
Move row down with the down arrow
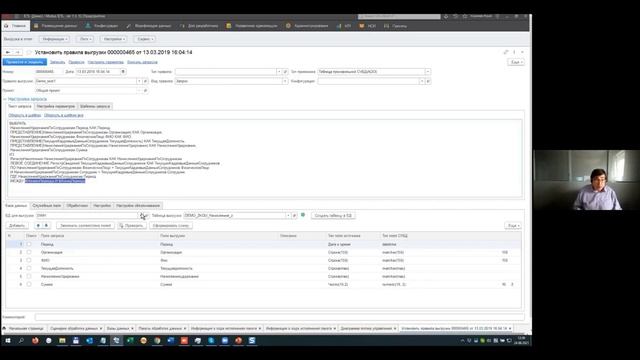click(46, 226)
